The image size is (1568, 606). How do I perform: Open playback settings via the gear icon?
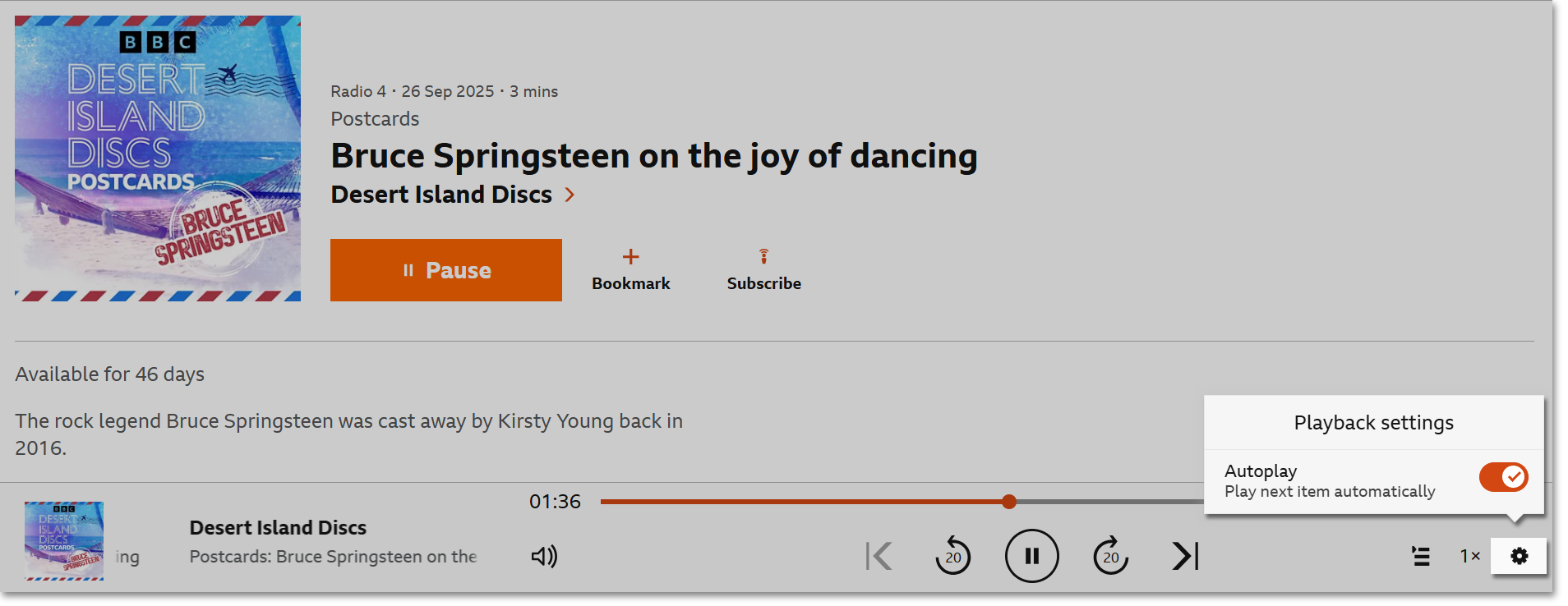pyautogui.click(x=1518, y=556)
